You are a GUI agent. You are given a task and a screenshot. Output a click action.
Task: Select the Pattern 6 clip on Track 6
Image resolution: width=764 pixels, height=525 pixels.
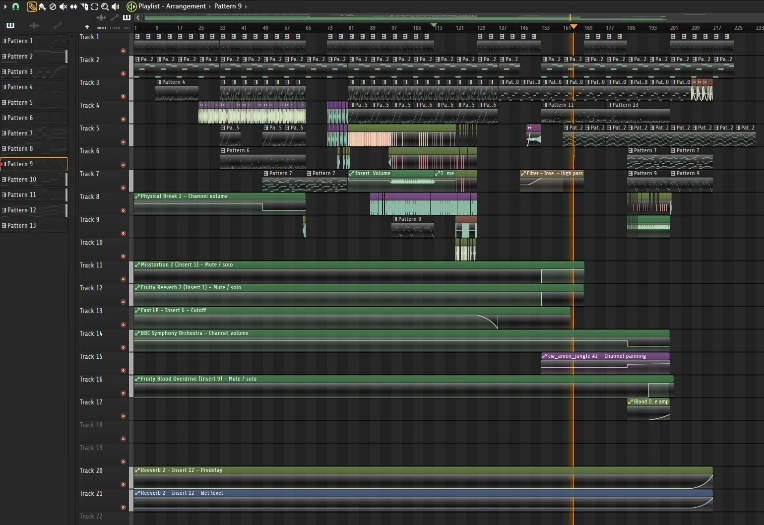point(263,158)
